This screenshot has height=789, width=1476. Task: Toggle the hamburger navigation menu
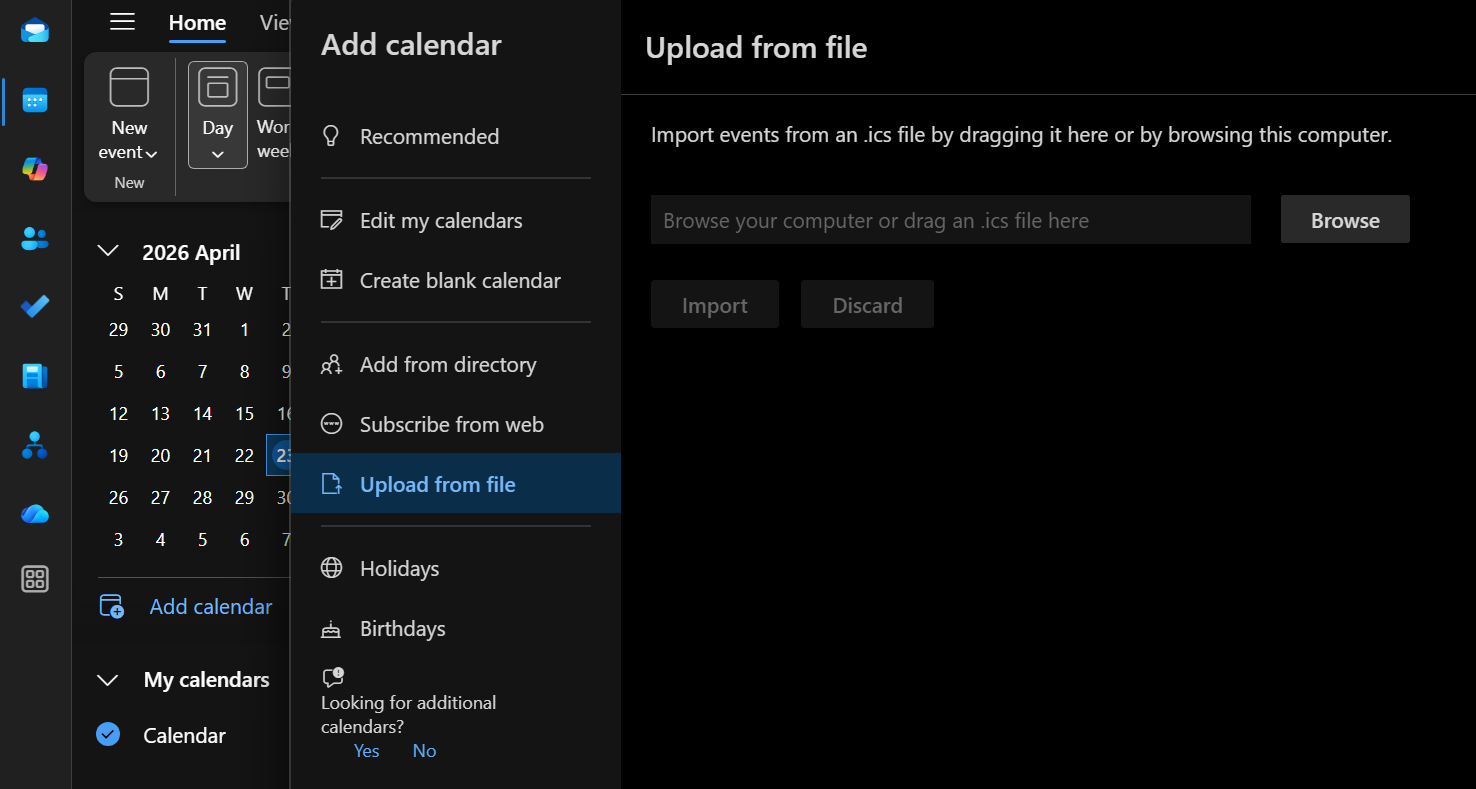(x=122, y=22)
